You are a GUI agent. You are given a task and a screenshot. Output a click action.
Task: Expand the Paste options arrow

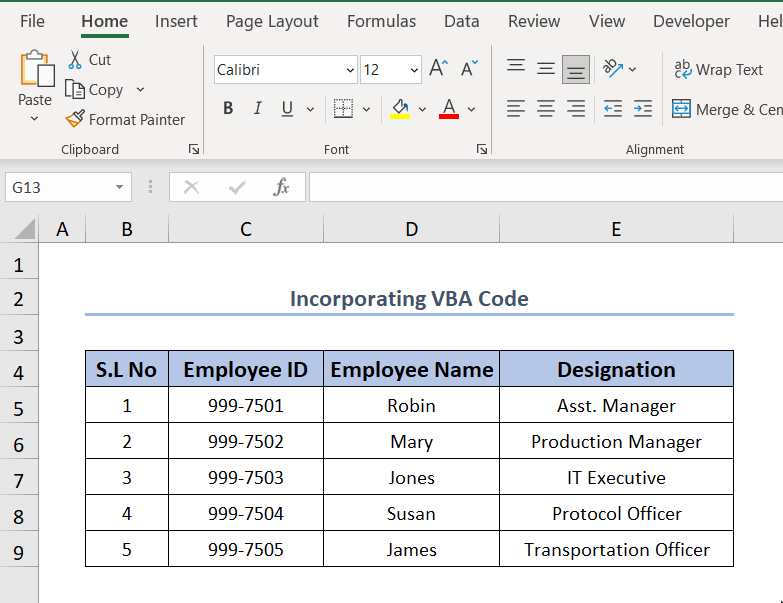pos(34,119)
